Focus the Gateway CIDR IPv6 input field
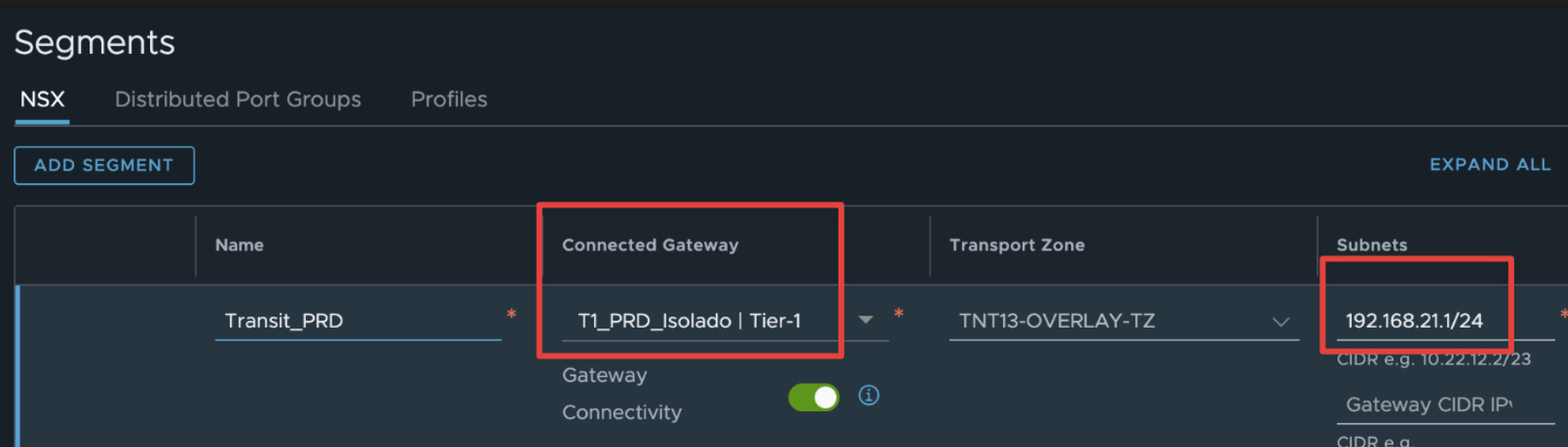Screen dimensions: 1568x447 coord(1444,404)
